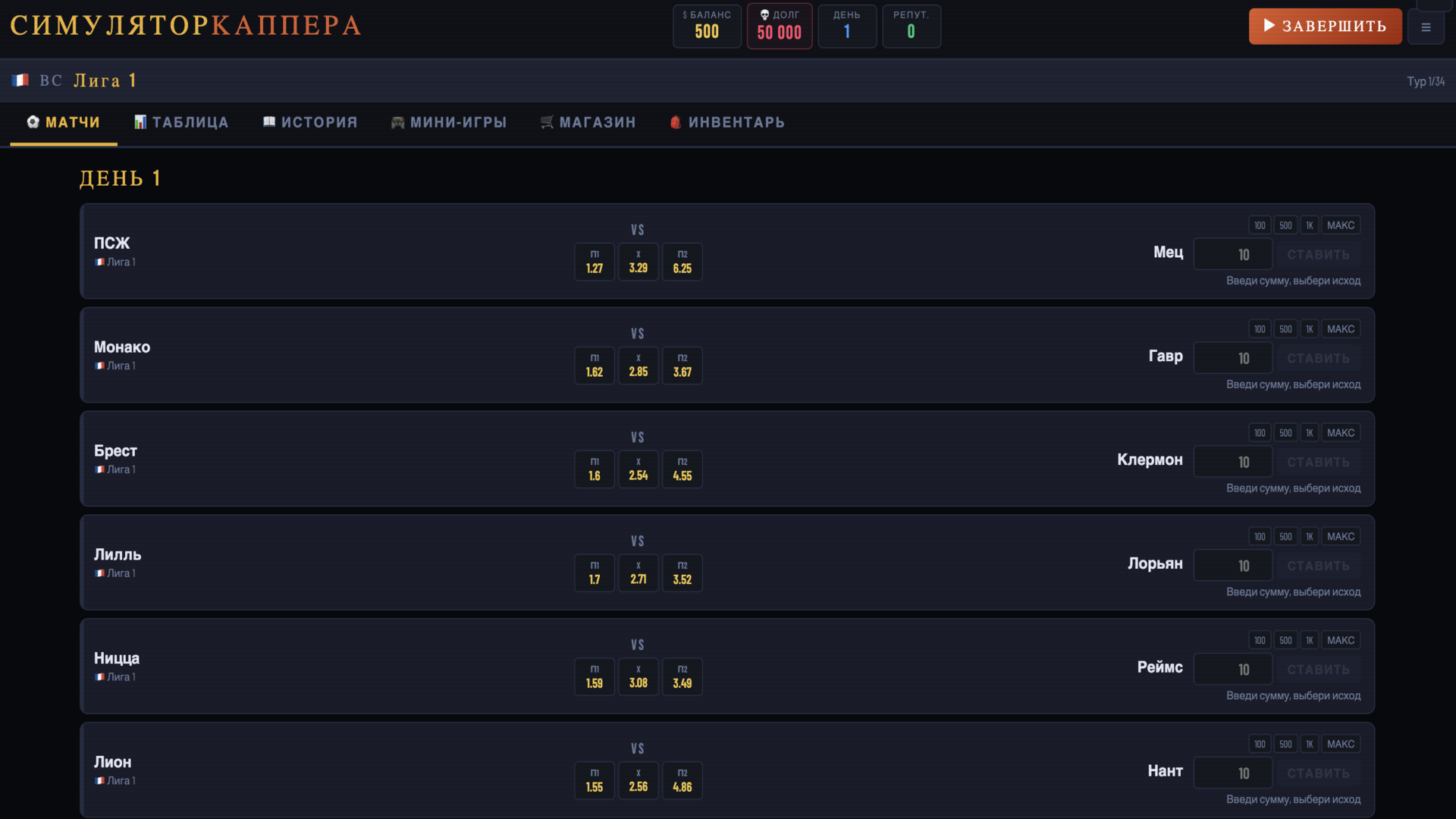Select П2 odds 3.49 for Ницца vs Реймс
Viewport: 1456px width, 819px height.
[682, 676]
